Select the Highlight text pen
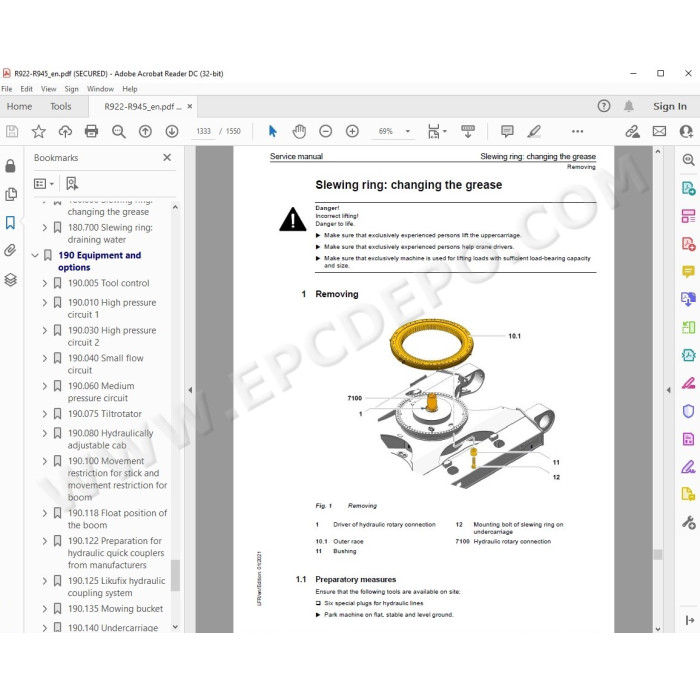This screenshot has height=700, width=700. coord(534,131)
